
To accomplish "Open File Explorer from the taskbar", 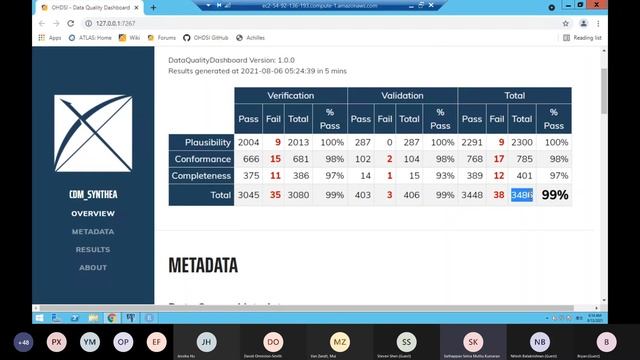I will [93, 318].
